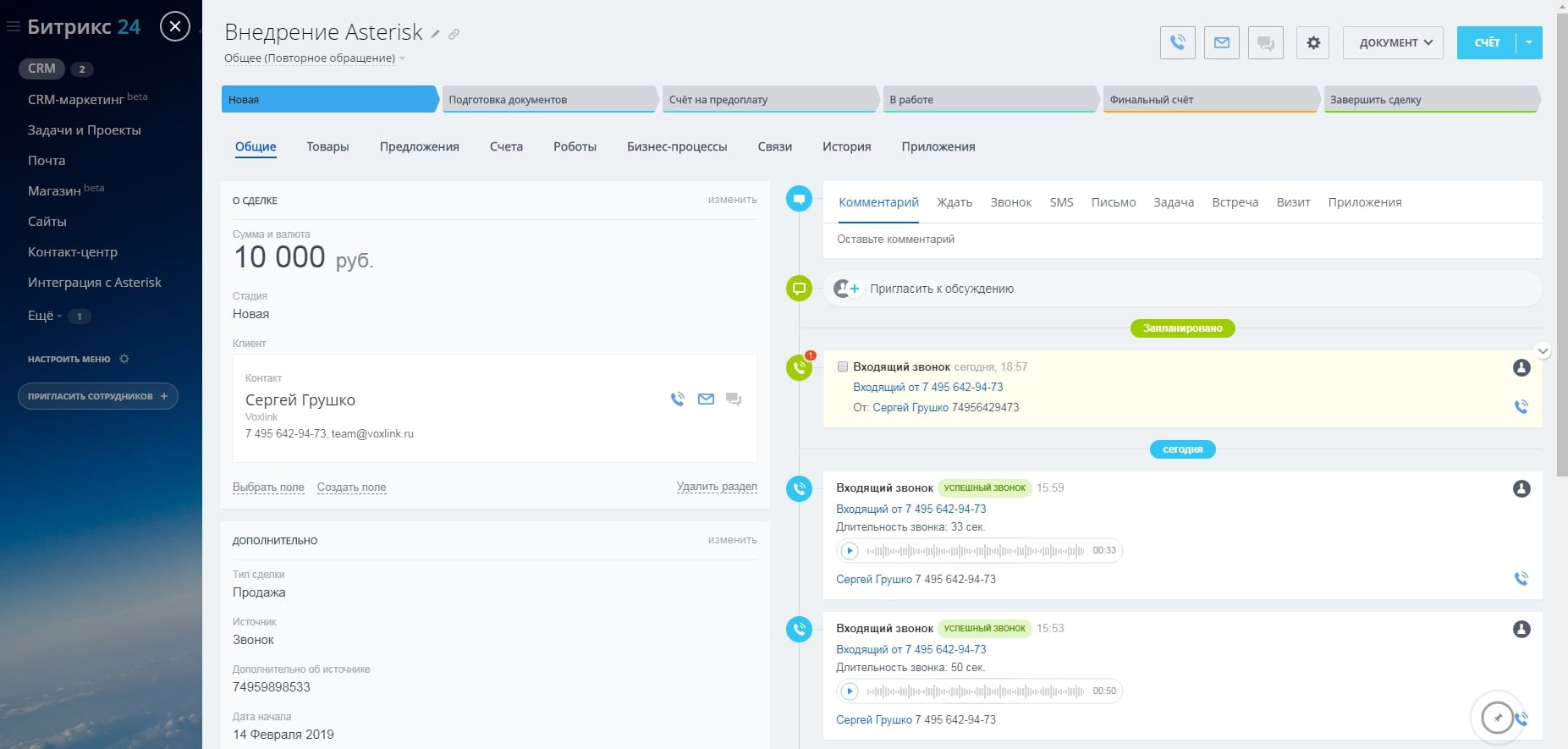Open contact name Сергей Грушко in client card
Viewport: 1568px width, 749px height.
(x=300, y=399)
